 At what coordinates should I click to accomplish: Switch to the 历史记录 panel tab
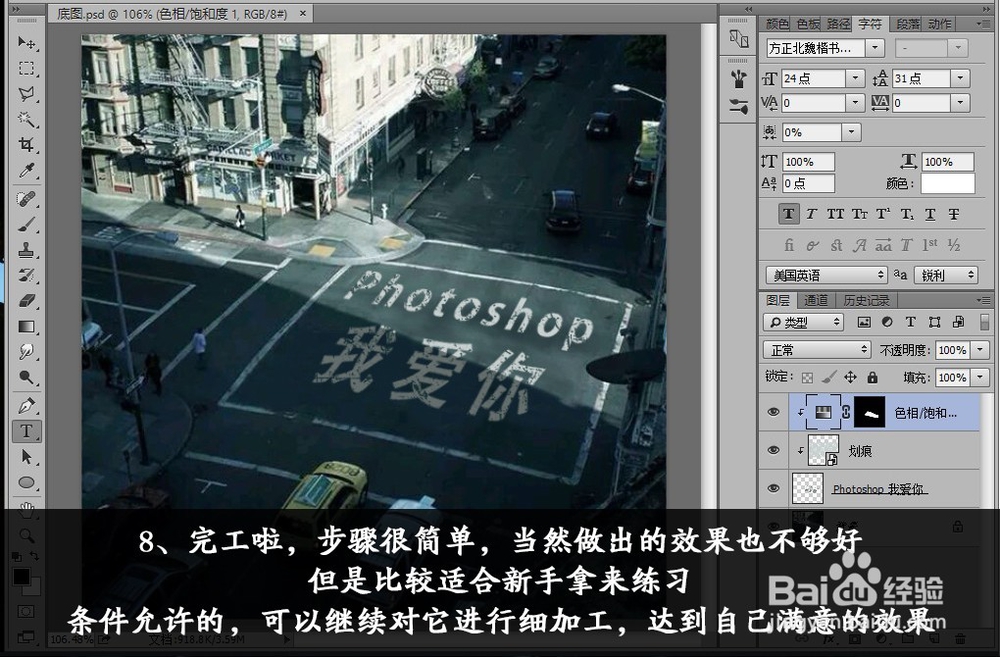[865, 300]
